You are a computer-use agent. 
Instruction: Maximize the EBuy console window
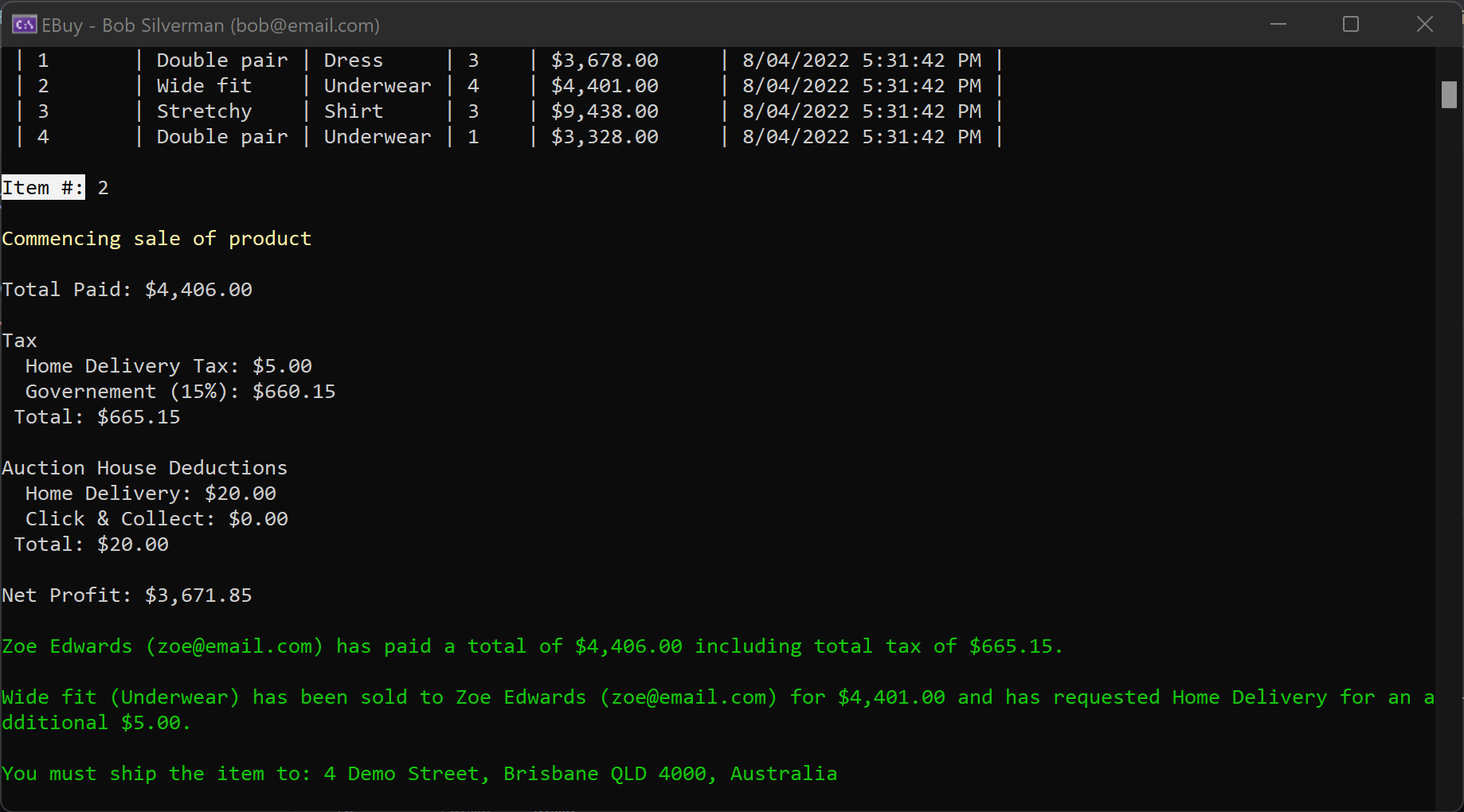(1351, 25)
